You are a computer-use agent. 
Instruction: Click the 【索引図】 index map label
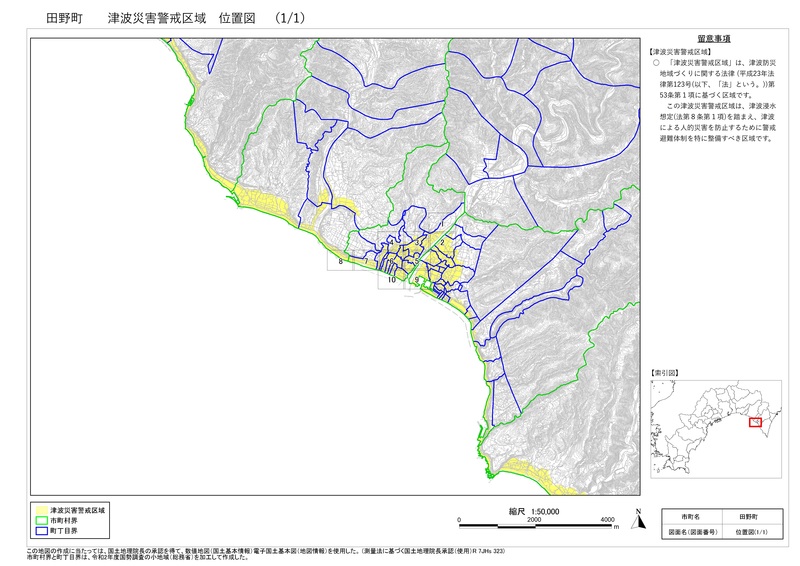(663, 372)
